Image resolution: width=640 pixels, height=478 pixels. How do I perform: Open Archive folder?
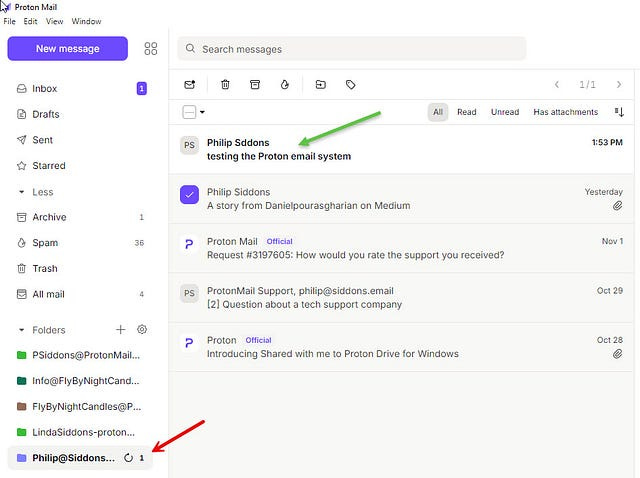coord(80,217)
